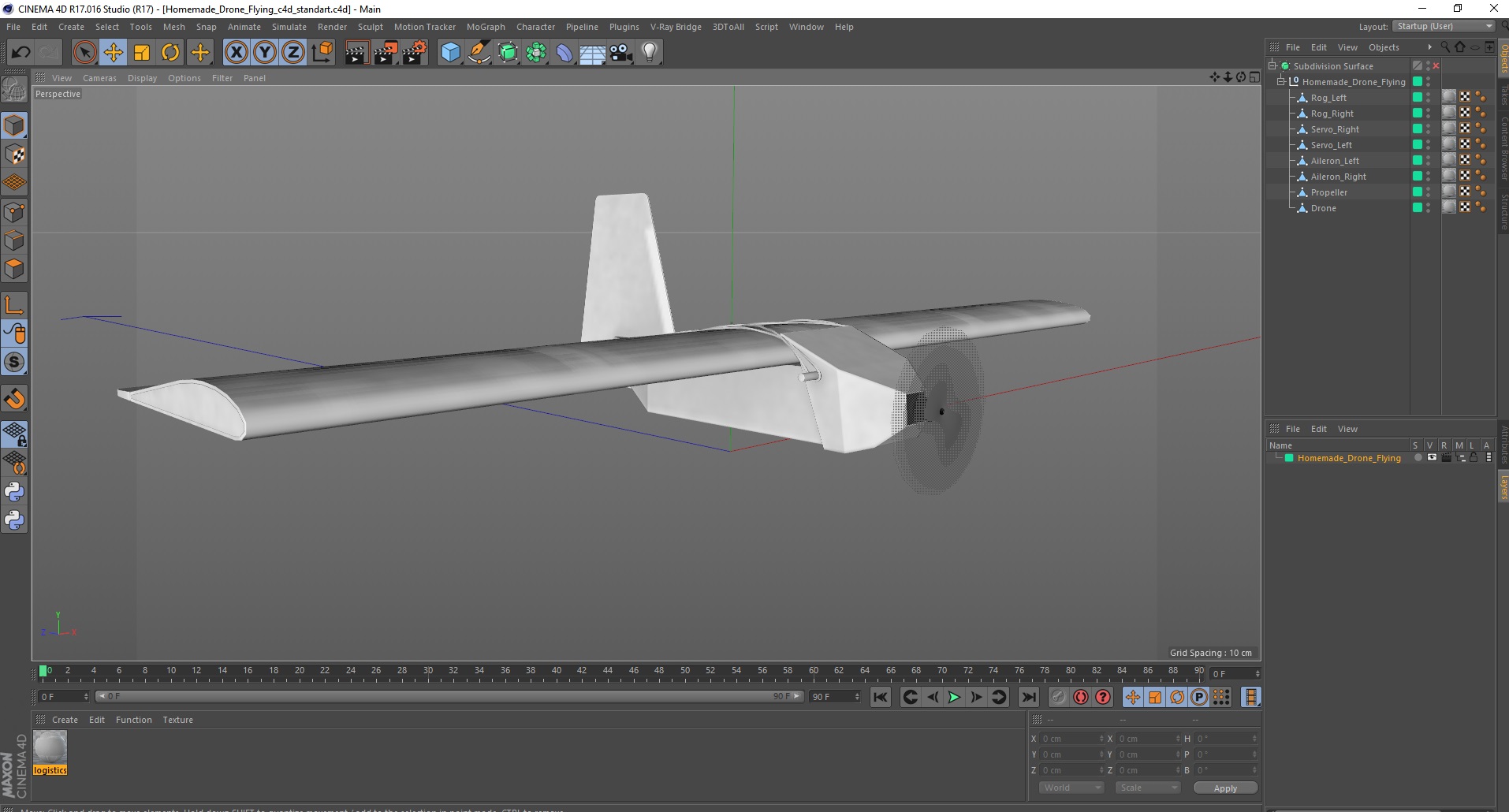The height and width of the screenshot is (812, 1509).
Task: Toggle layer lock for Homemade_Drone_Flying
Action: tap(1474, 458)
